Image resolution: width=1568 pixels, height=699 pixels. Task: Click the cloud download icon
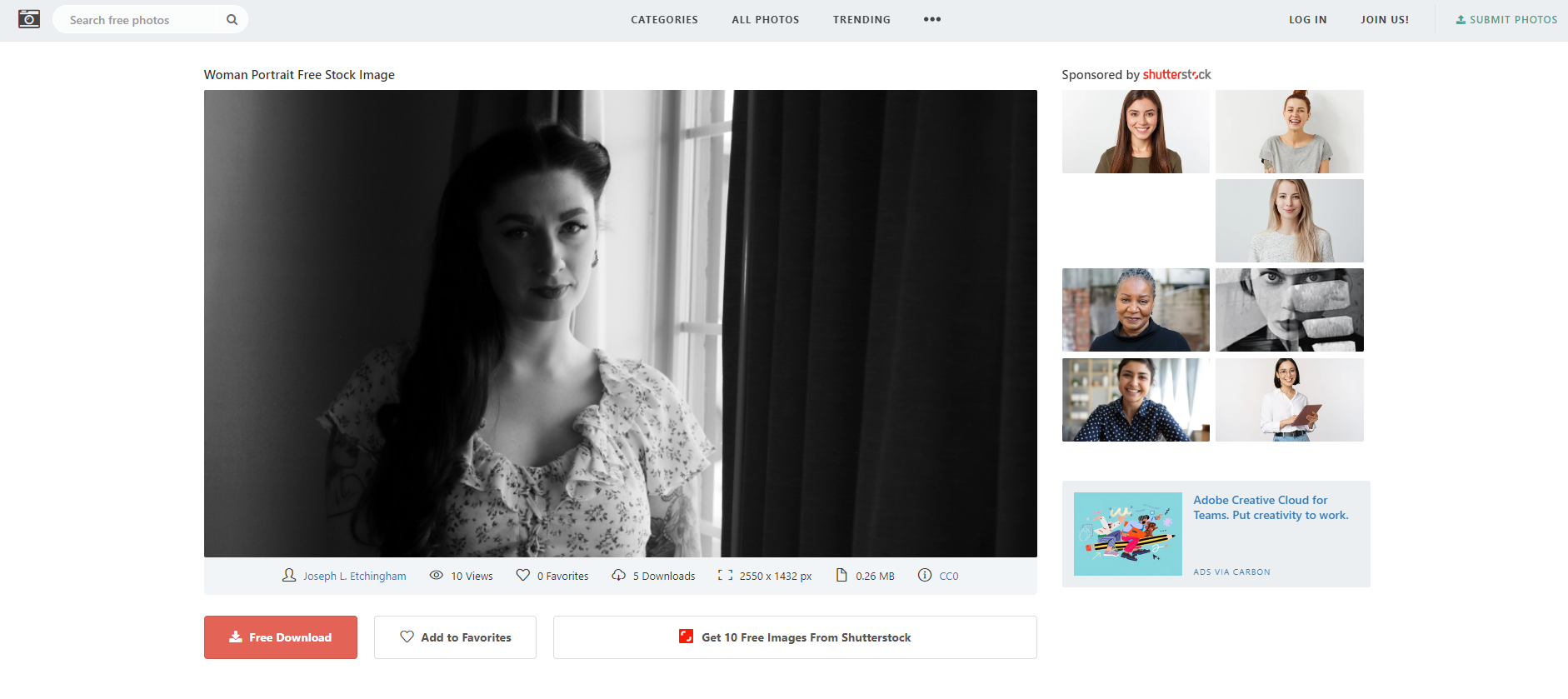click(x=618, y=575)
